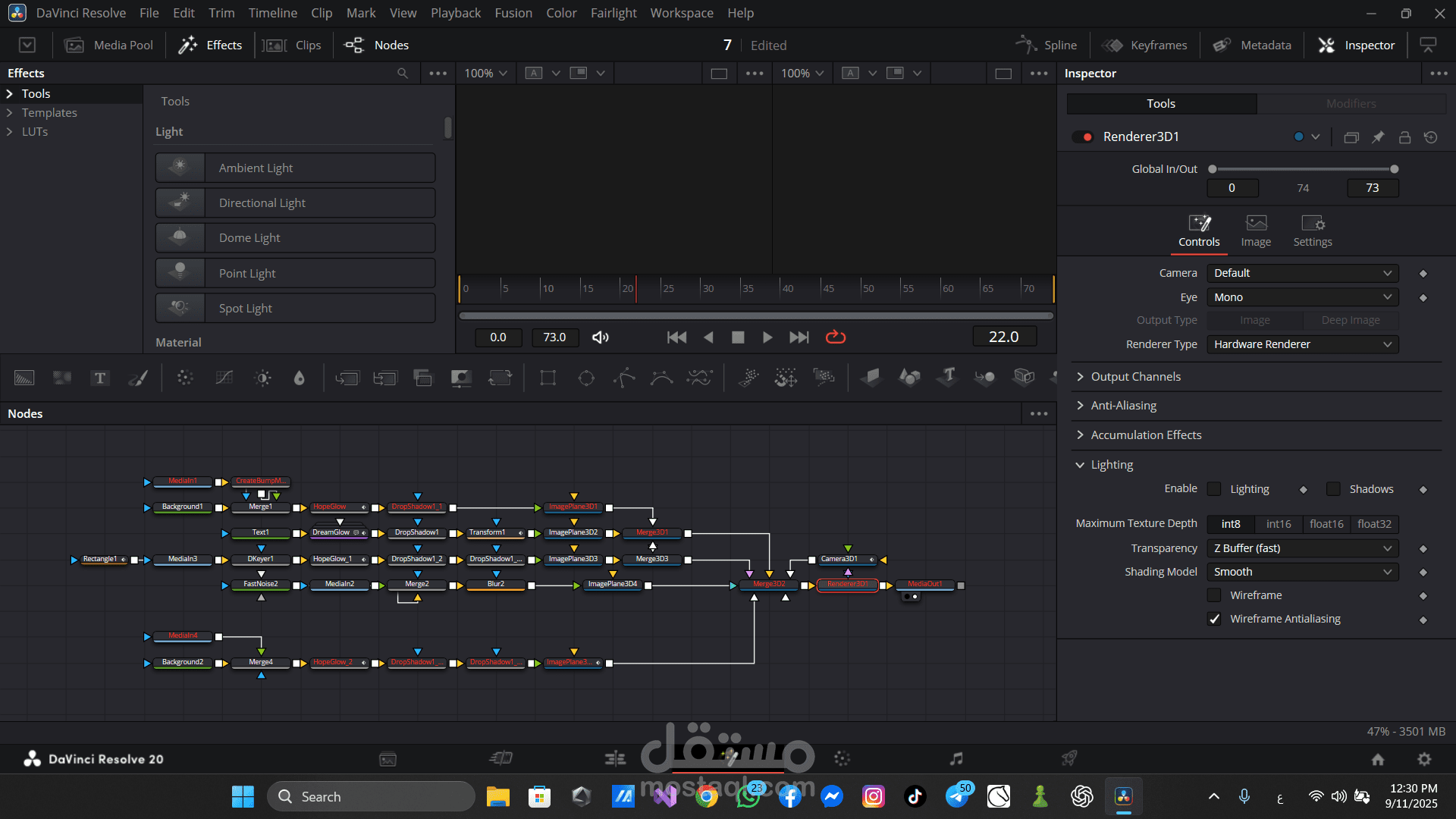The height and width of the screenshot is (819, 1456).
Task: Open the Spline panel button
Action: coord(1047,45)
